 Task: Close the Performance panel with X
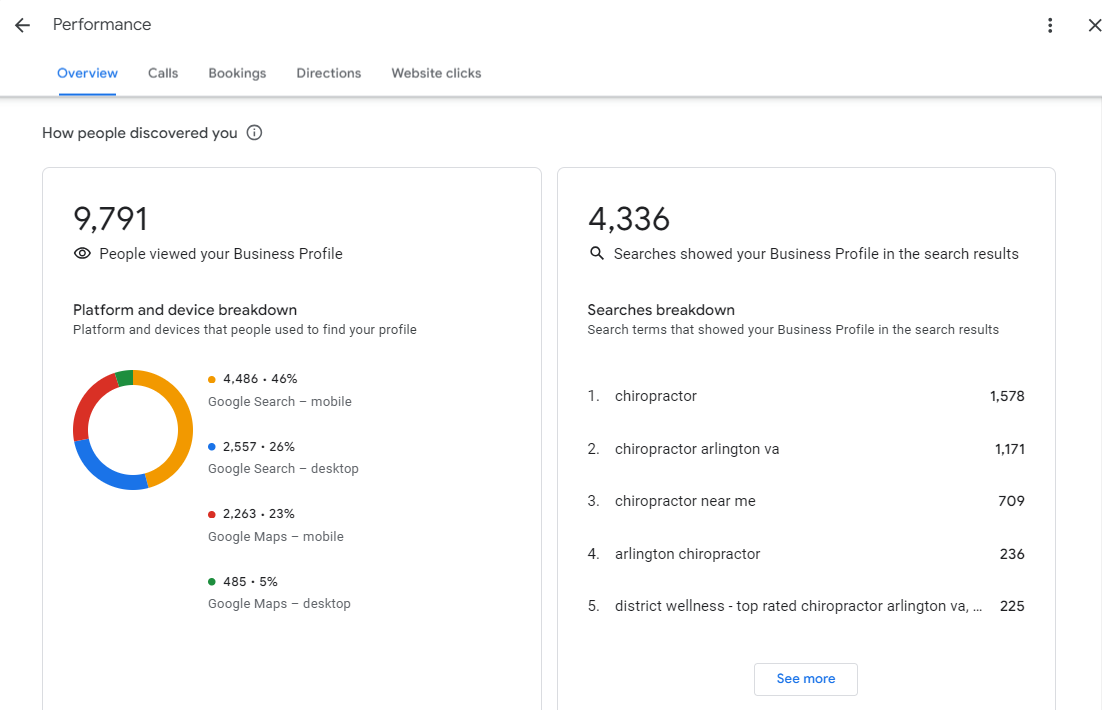tap(1094, 25)
